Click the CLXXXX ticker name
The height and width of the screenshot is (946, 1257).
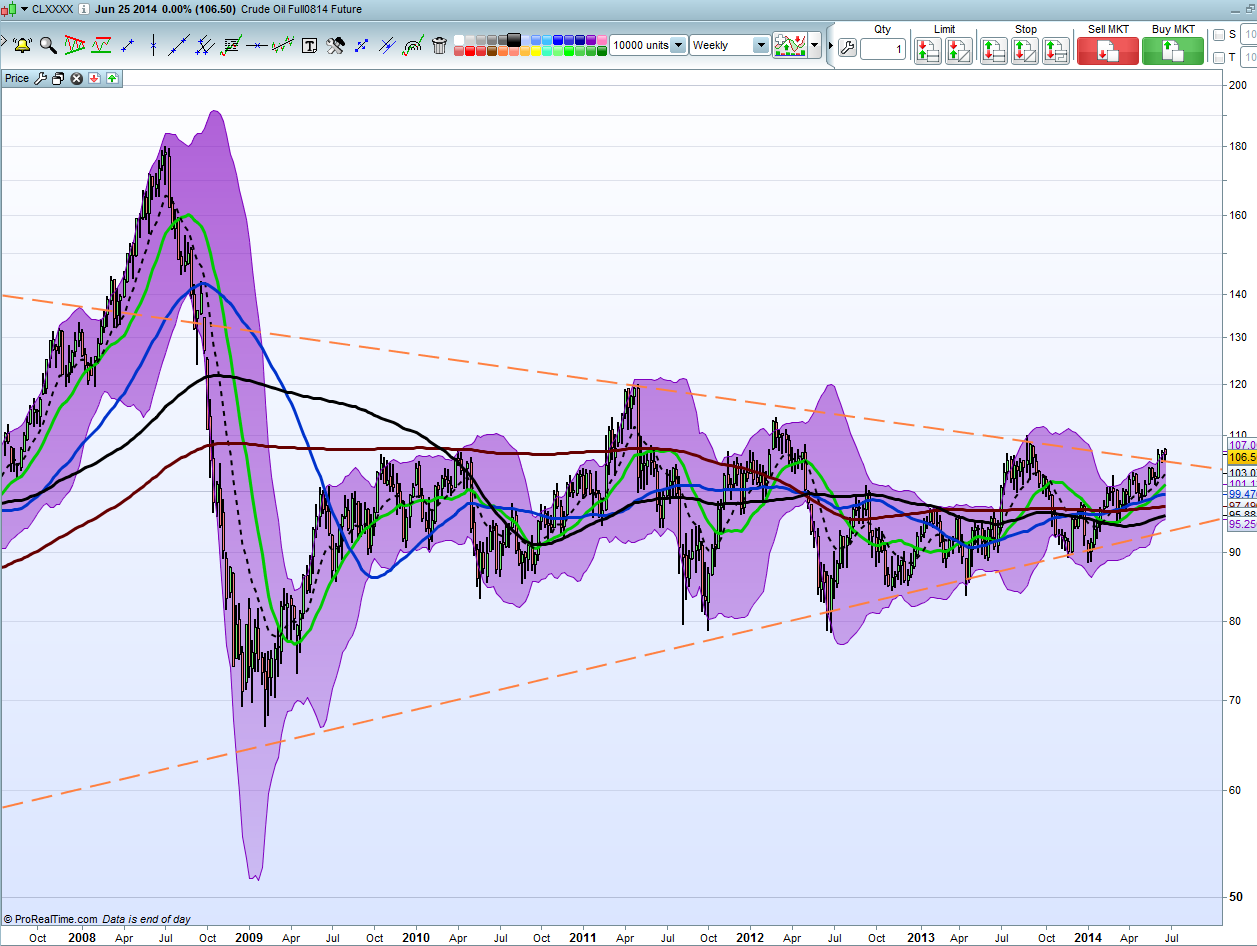[x=53, y=9]
